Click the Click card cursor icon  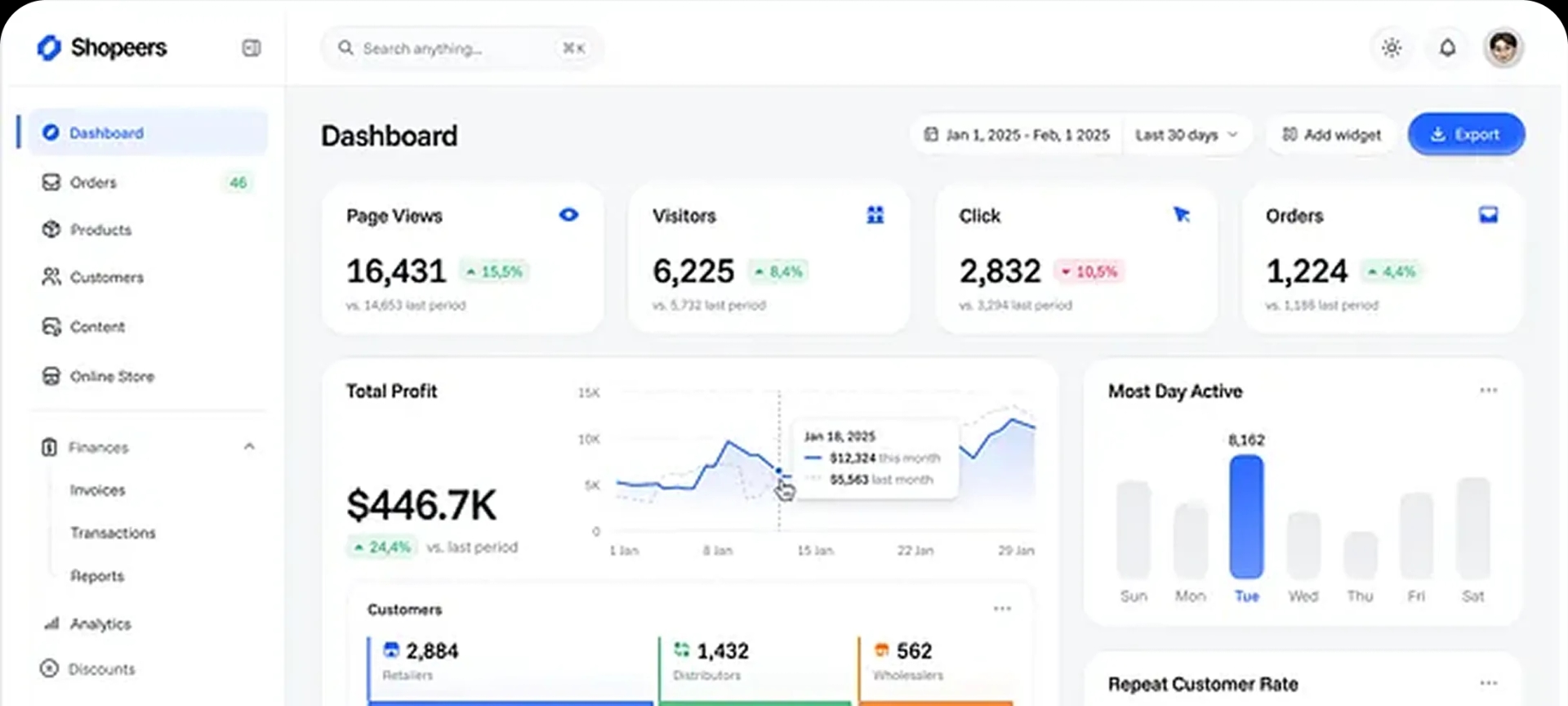(1182, 215)
